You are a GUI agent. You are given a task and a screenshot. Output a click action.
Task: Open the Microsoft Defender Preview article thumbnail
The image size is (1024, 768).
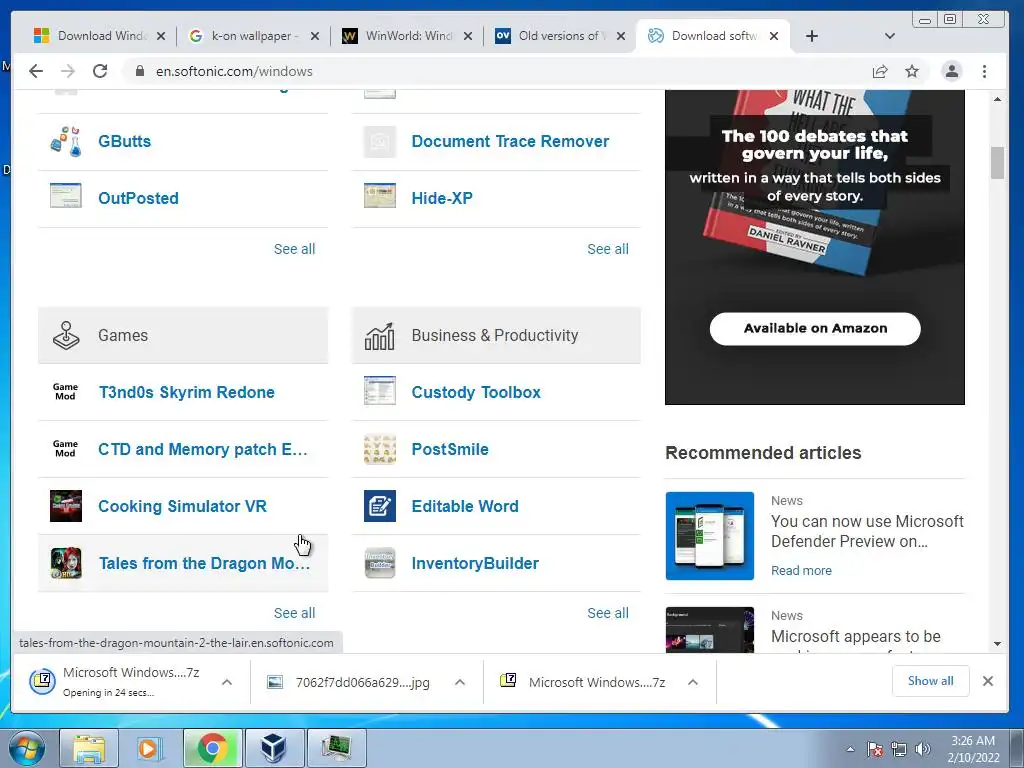[x=709, y=536]
